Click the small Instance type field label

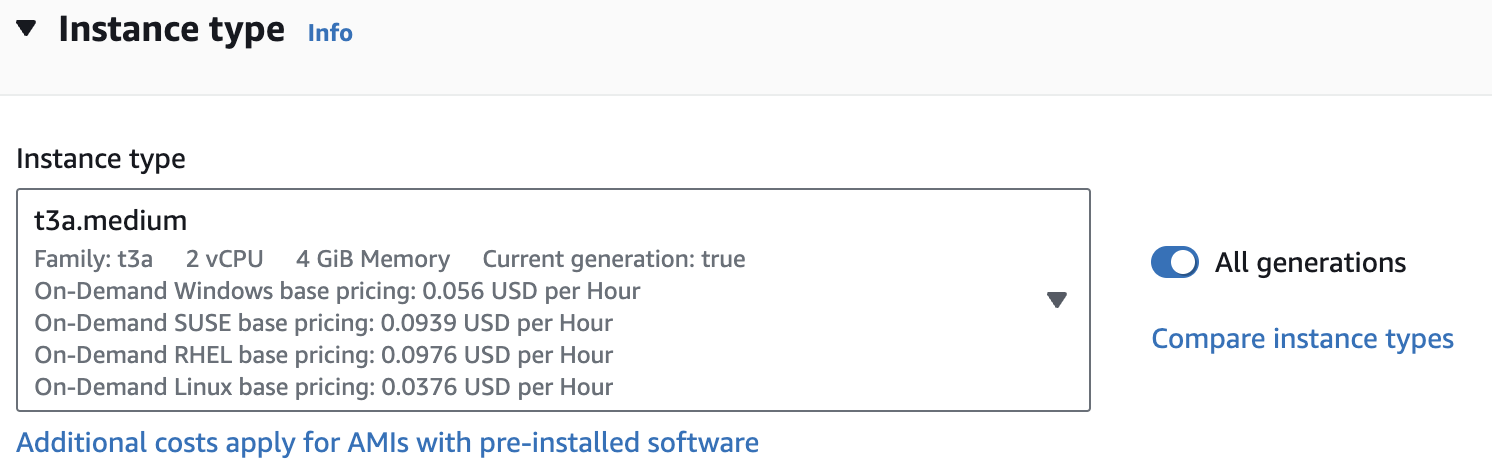[x=101, y=160]
